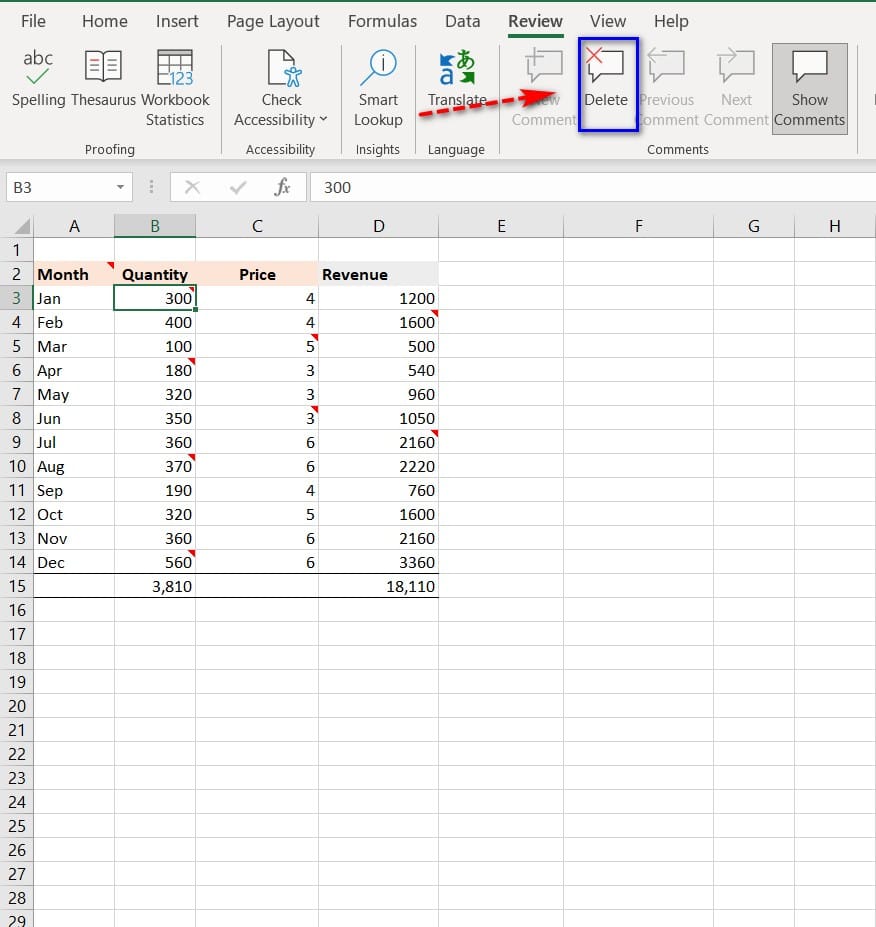Click the Jul month cell
Image resolution: width=876 pixels, height=927 pixels.
click(74, 442)
